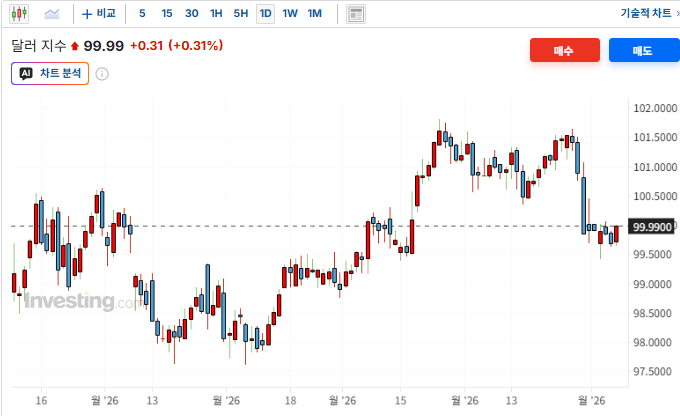Click the 101.5000 price axis label
The width and height of the screenshot is (680, 416).
point(655,138)
